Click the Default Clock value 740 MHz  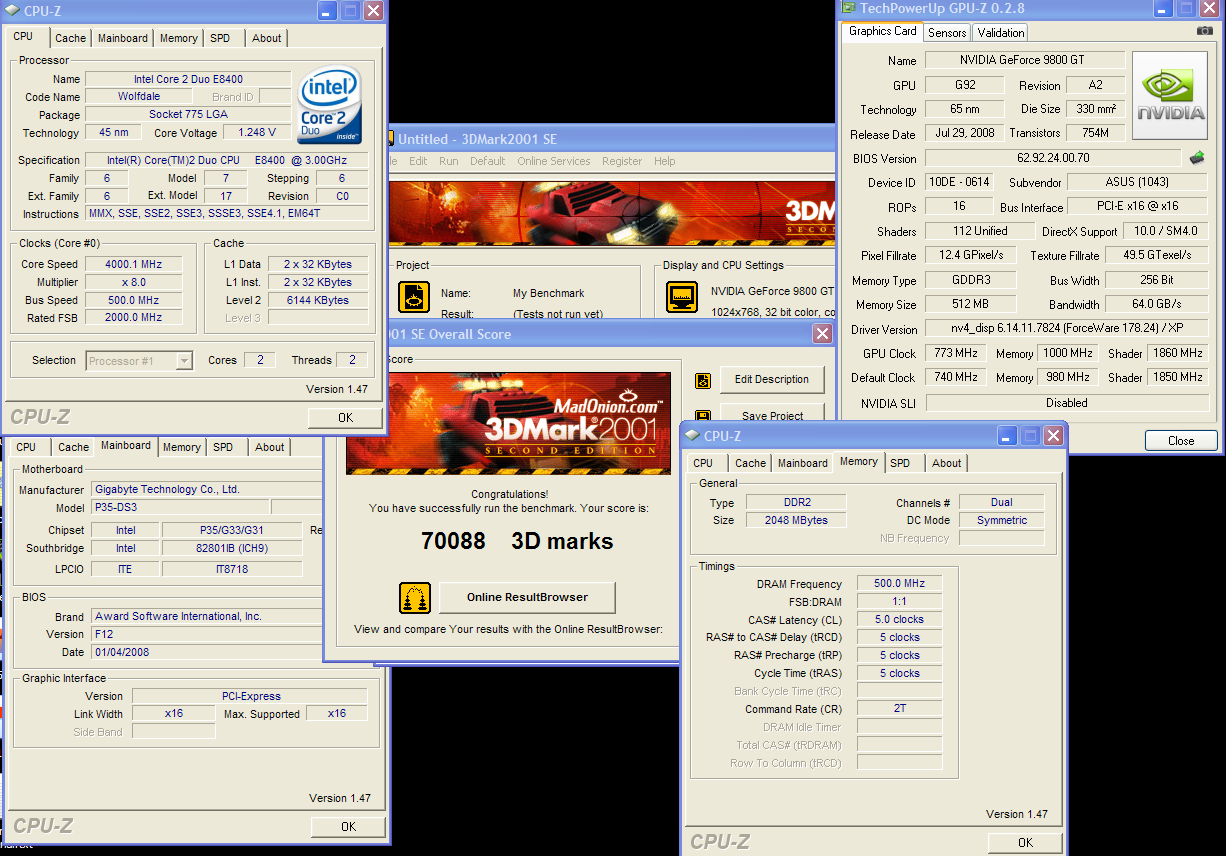click(956, 378)
